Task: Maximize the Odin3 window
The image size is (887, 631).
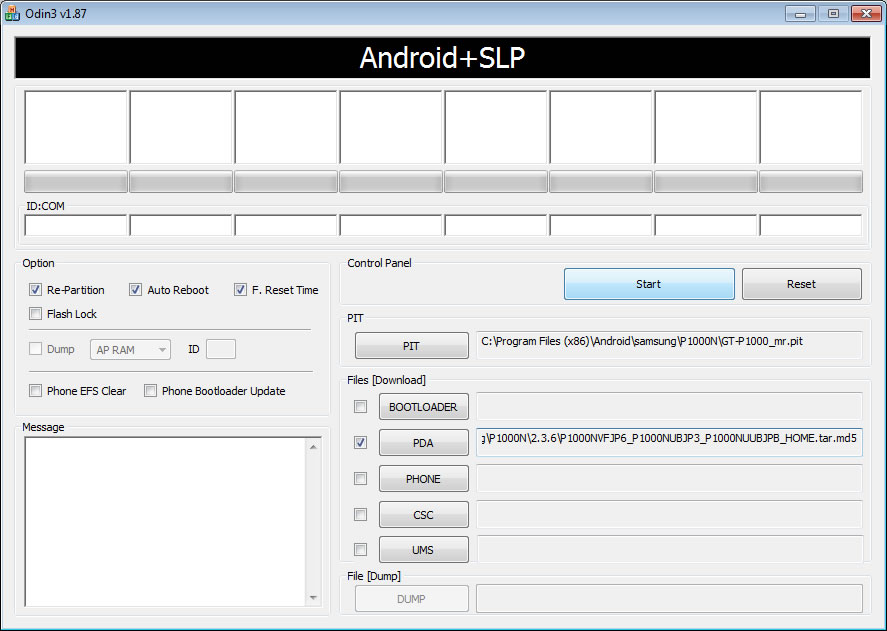Action: (x=833, y=14)
